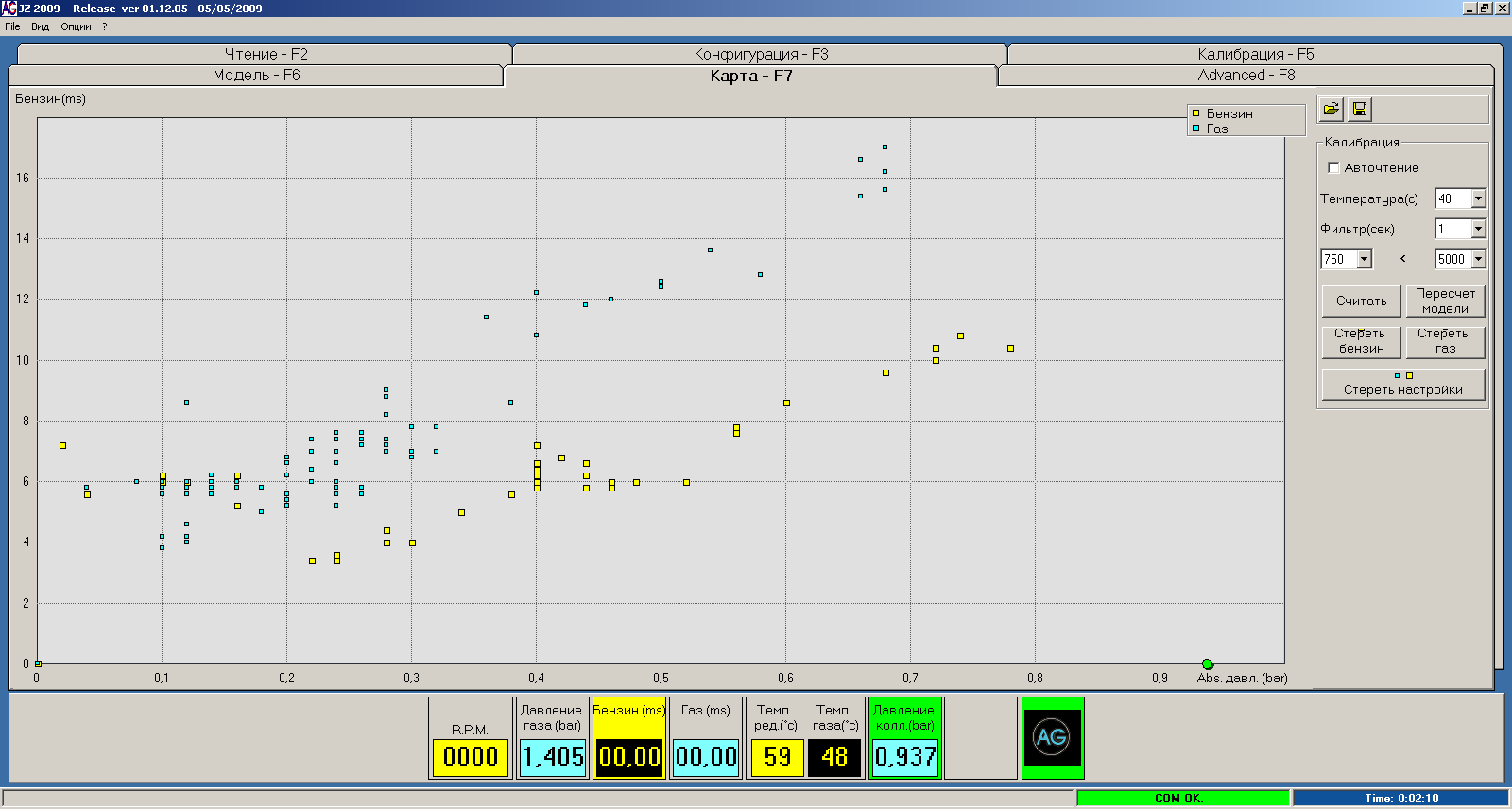Screen dimensions: 1512x809
Task: Enable the Авточтение checkbox
Action: [1333, 168]
